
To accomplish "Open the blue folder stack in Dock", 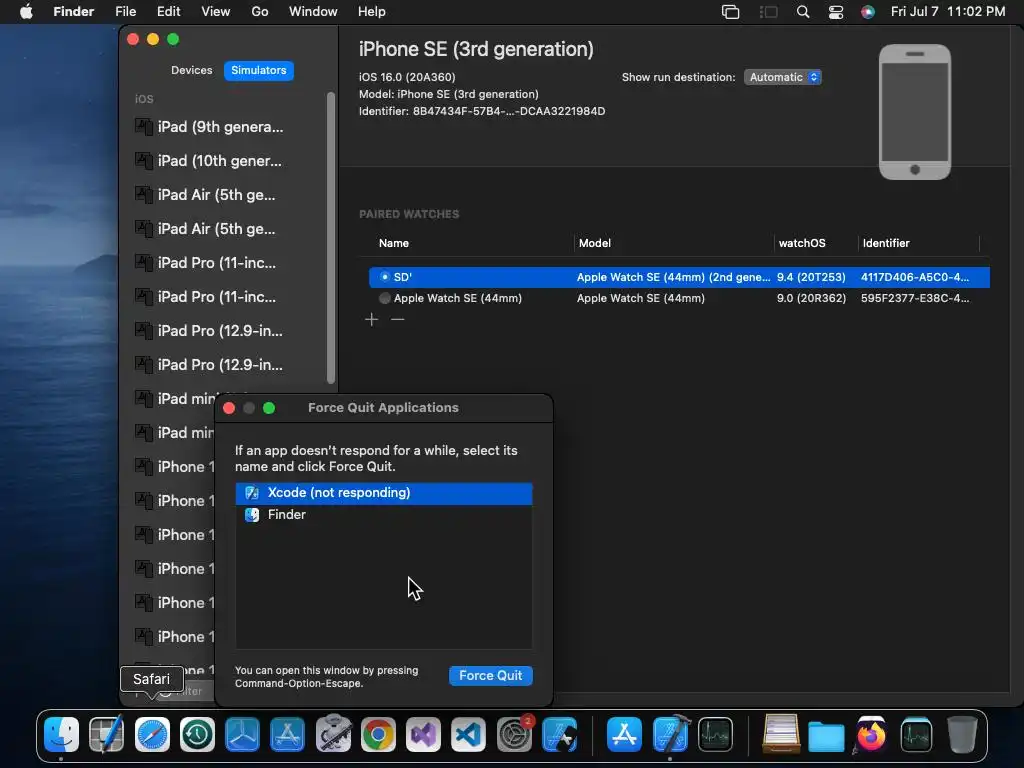I will coord(825,736).
